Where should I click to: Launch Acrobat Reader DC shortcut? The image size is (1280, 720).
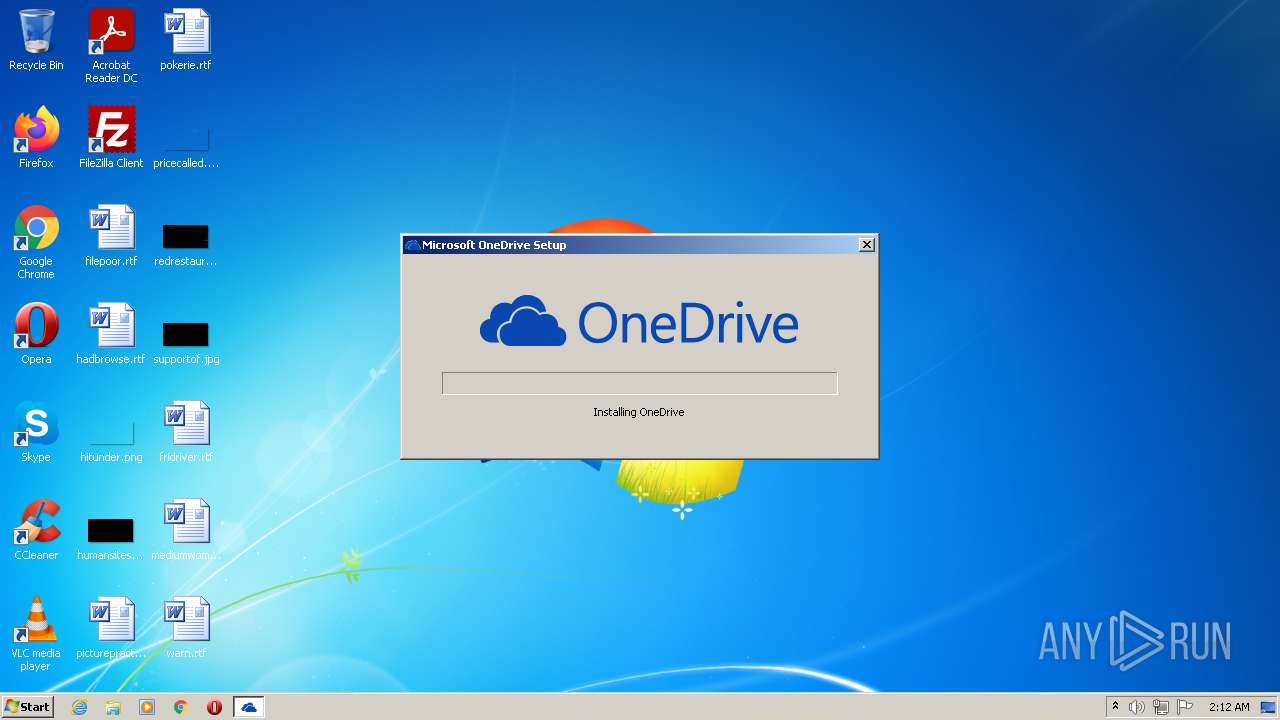pyautogui.click(x=111, y=45)
